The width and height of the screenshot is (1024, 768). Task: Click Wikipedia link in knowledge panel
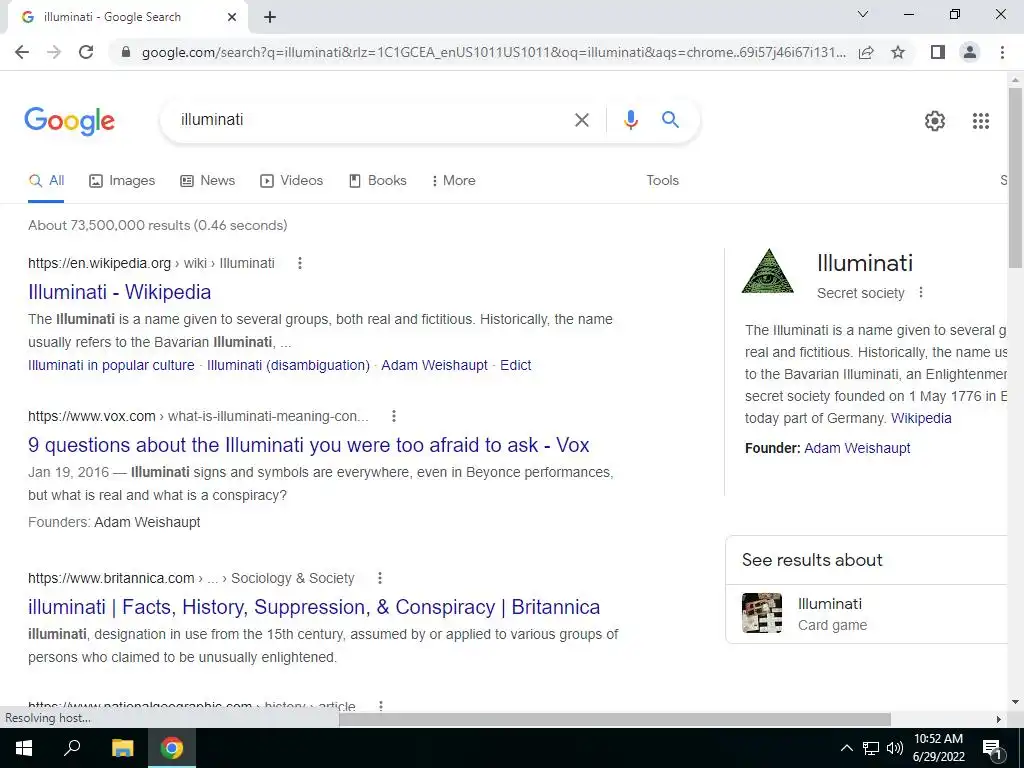[x=921, y=419]
